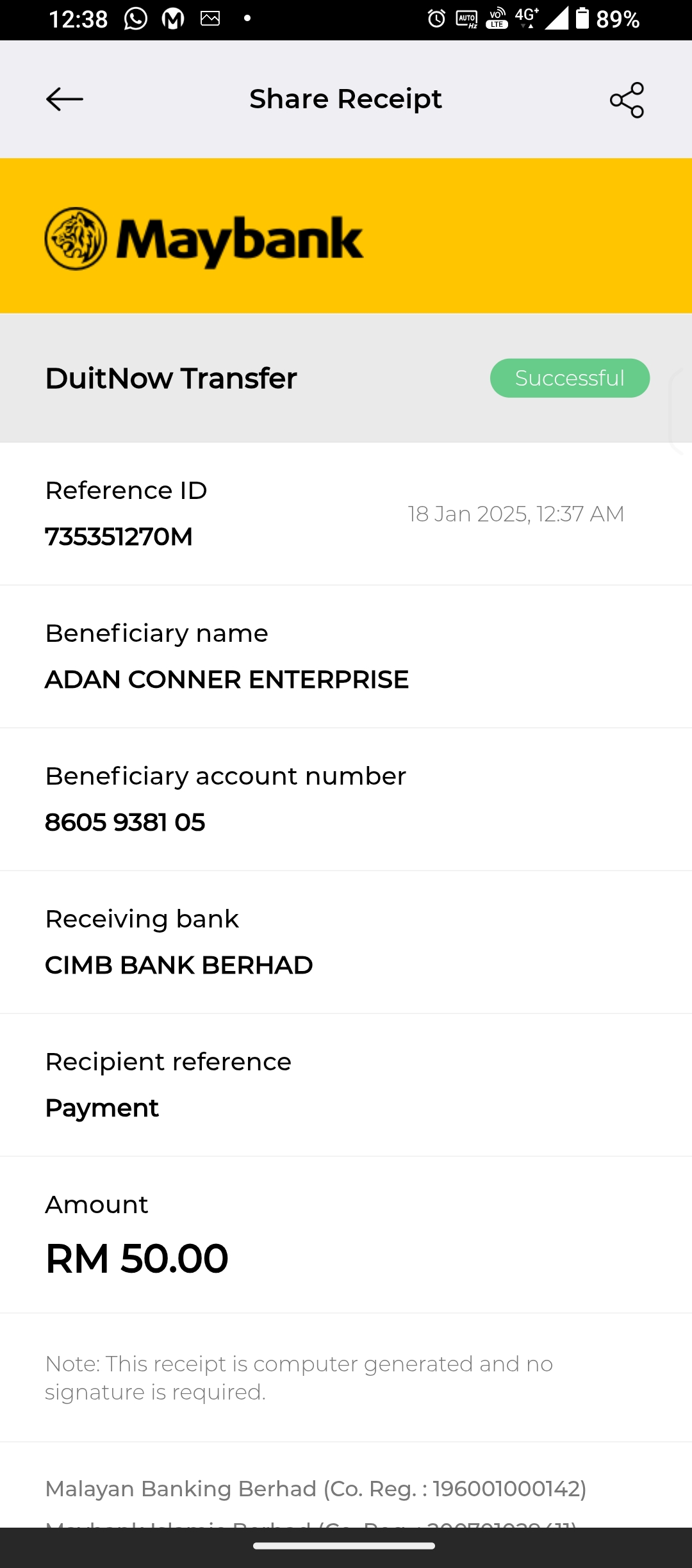
Task: Tap the green Successful status badge
Action: click(x=570, y=378)
